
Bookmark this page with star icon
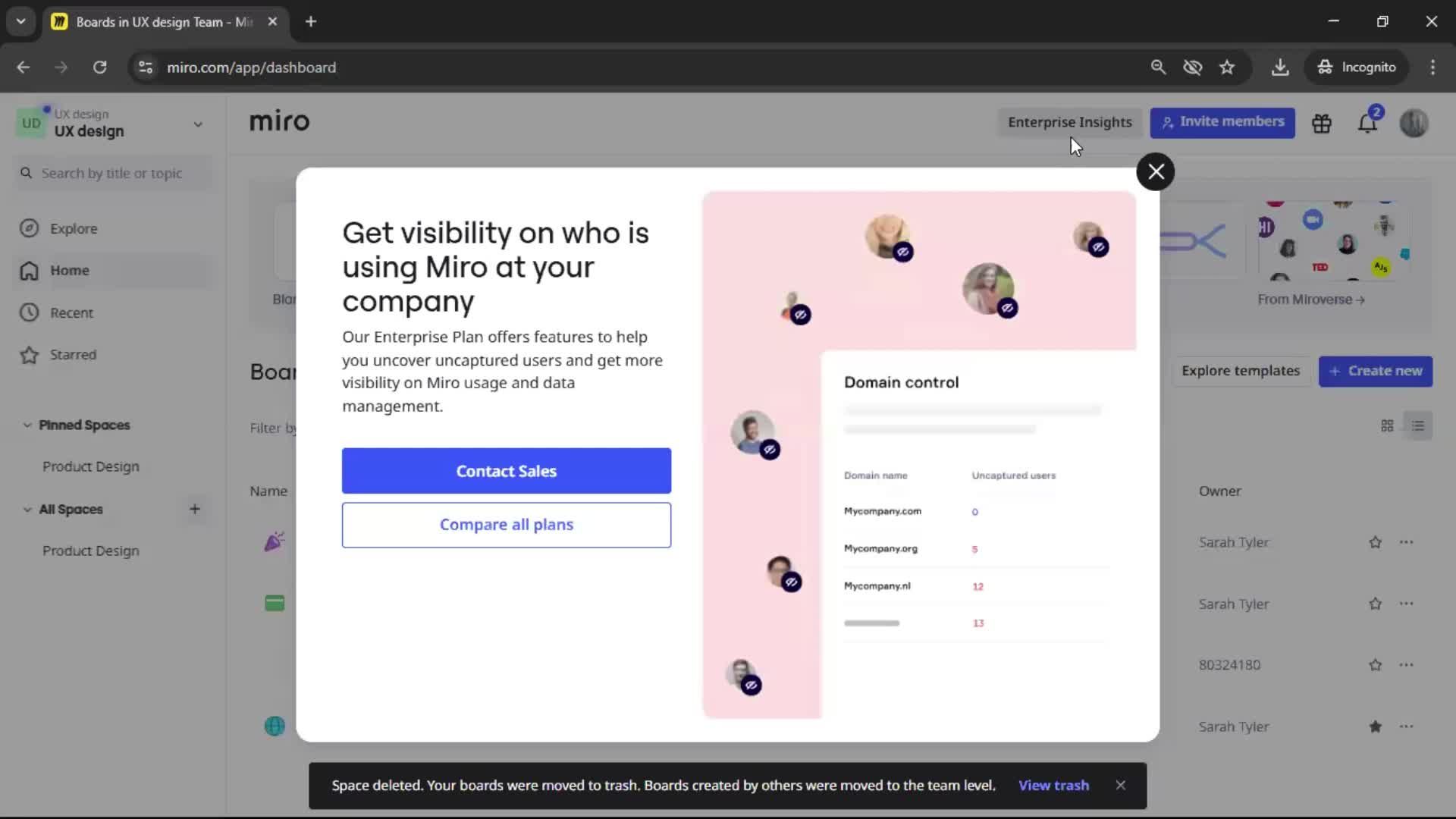[x=1227, y=67]
